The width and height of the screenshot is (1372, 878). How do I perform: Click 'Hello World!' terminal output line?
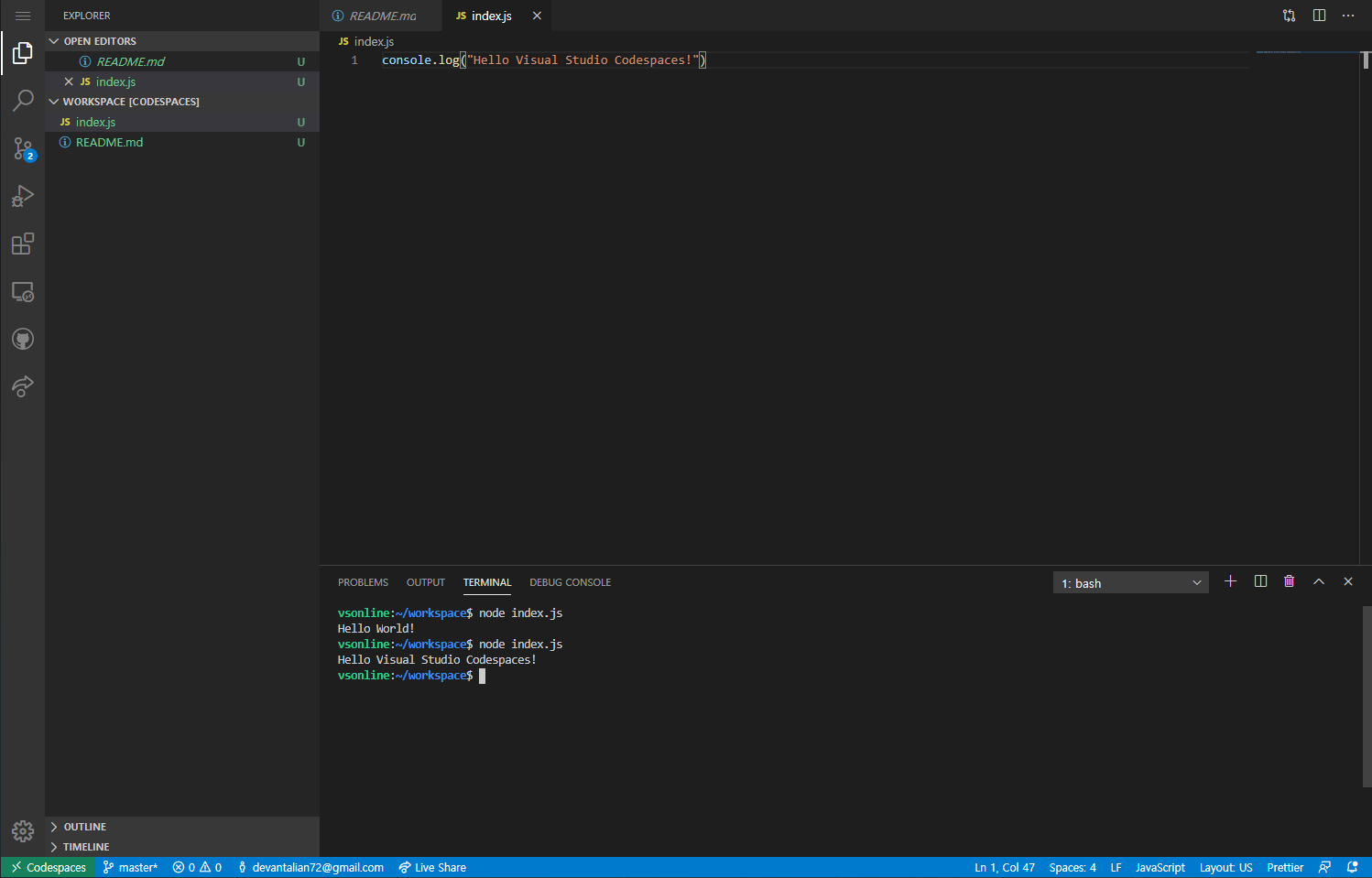[376, 629]
